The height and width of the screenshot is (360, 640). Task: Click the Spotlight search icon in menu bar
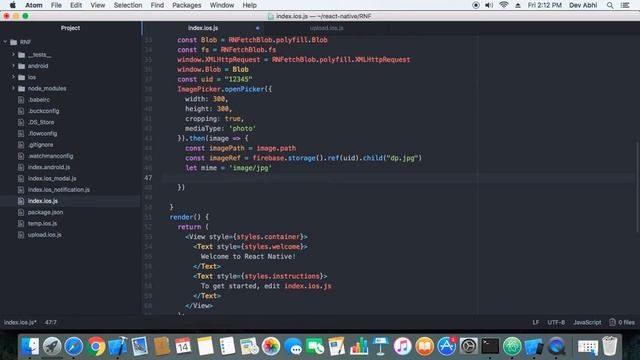pos(610,5)
